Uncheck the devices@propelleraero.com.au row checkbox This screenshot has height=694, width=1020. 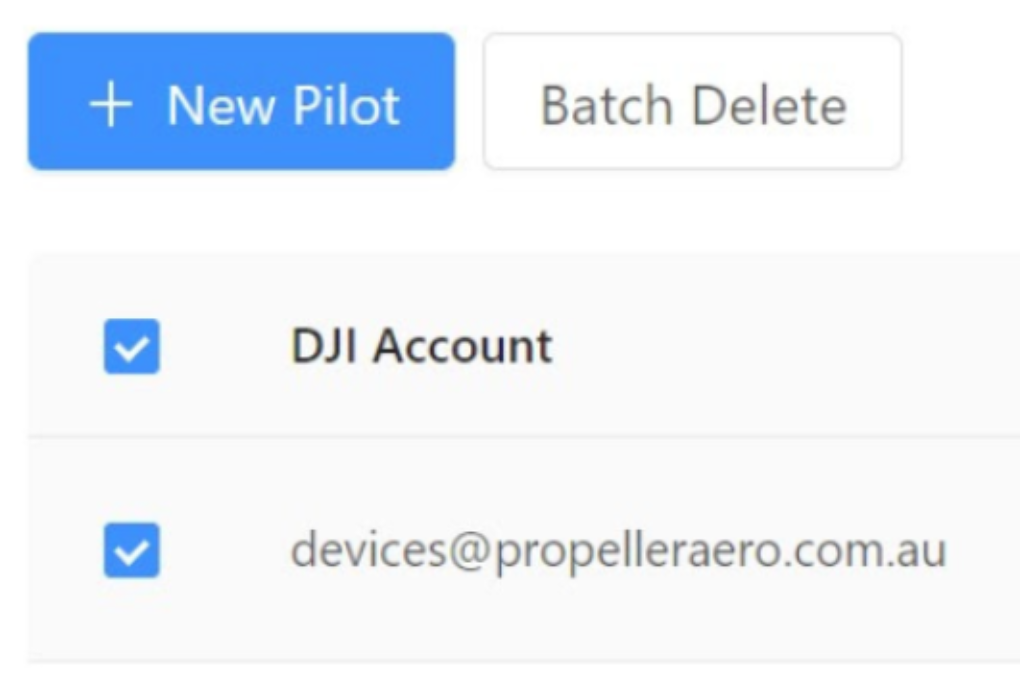click(x=131, y=549)
